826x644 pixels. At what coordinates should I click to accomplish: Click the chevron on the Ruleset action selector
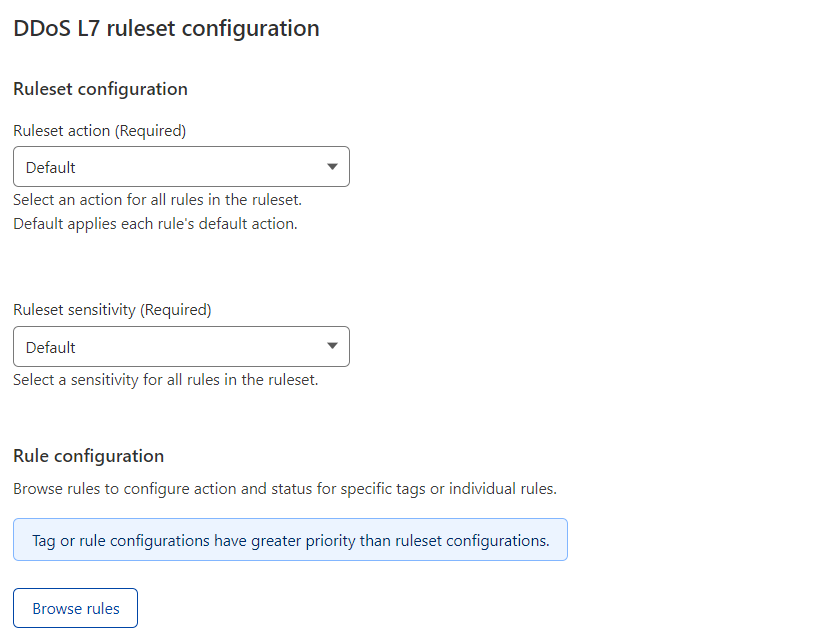[x=333, y=166]
